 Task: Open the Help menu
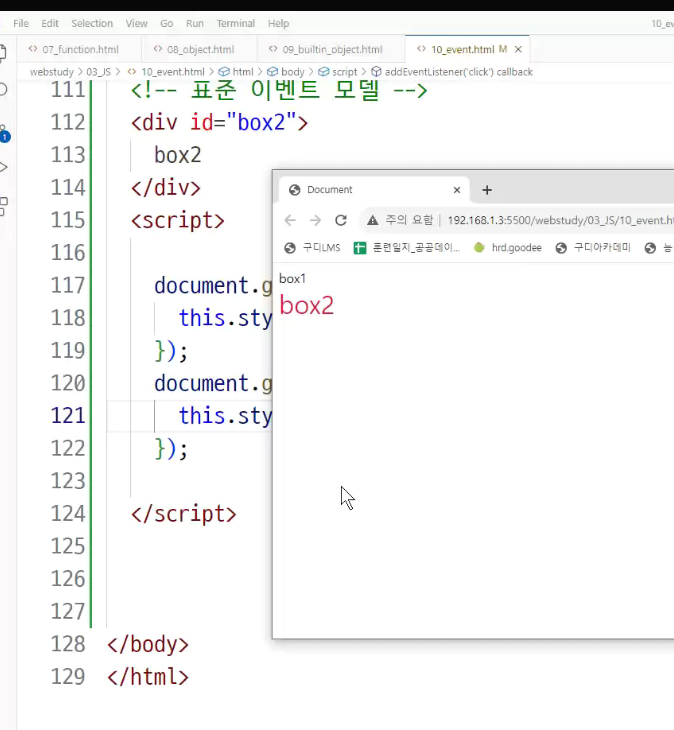pyautogui.click(x=278, y=23)
